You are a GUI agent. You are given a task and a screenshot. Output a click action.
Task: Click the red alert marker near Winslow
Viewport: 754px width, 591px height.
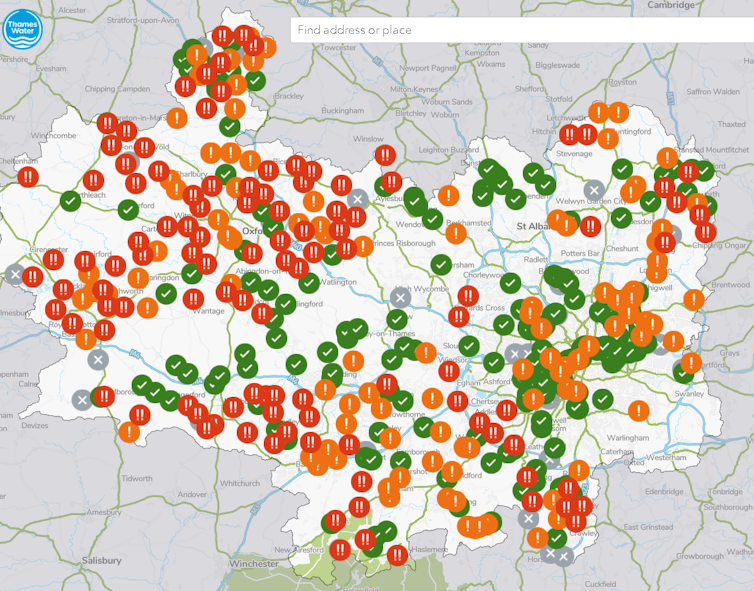point(385,155)
